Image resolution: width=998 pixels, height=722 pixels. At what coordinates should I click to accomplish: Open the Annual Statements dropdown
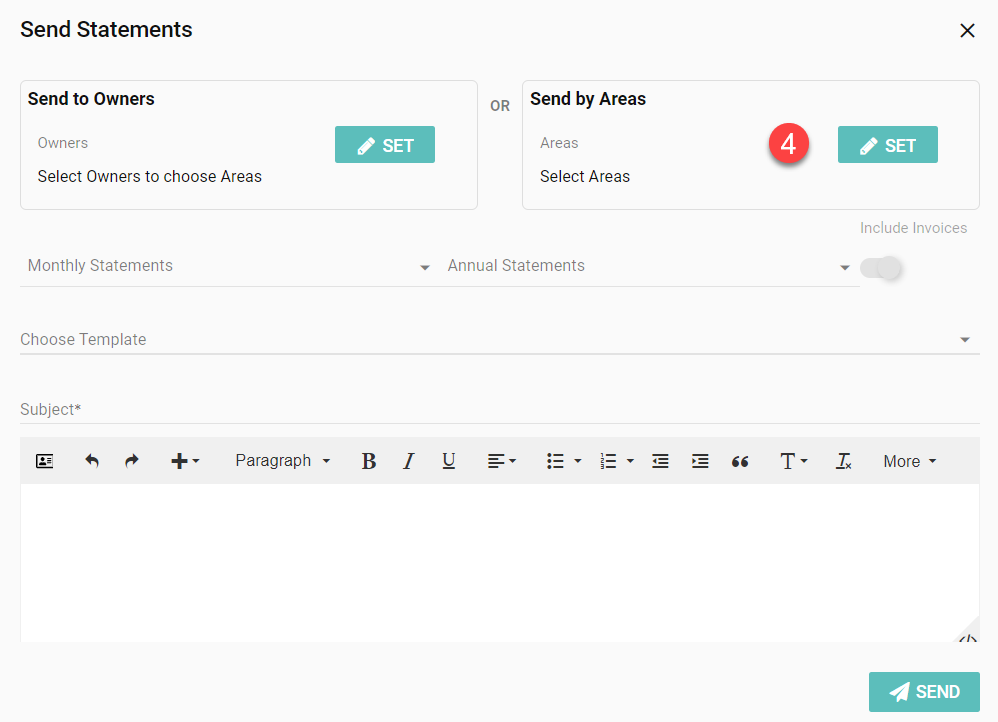click(x=649, y=266)
